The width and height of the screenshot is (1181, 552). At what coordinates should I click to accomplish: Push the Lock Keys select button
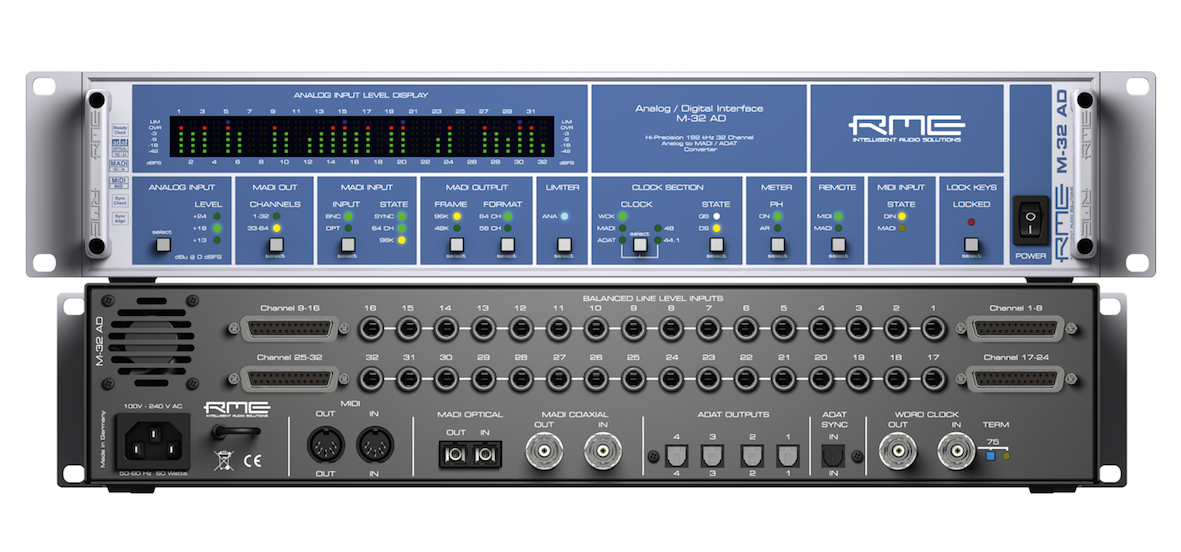point(972,244)
